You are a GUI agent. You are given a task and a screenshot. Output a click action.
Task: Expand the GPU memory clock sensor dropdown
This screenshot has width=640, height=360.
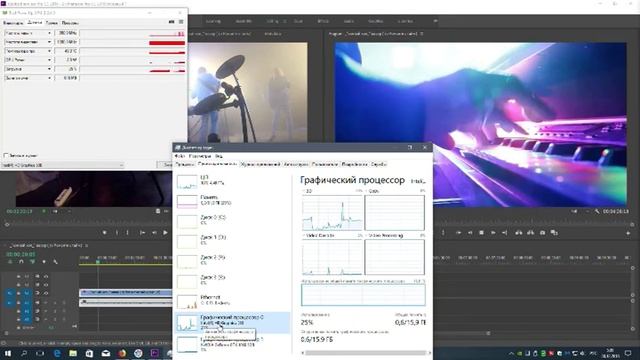pyautogui.click(x=49, y=42)
